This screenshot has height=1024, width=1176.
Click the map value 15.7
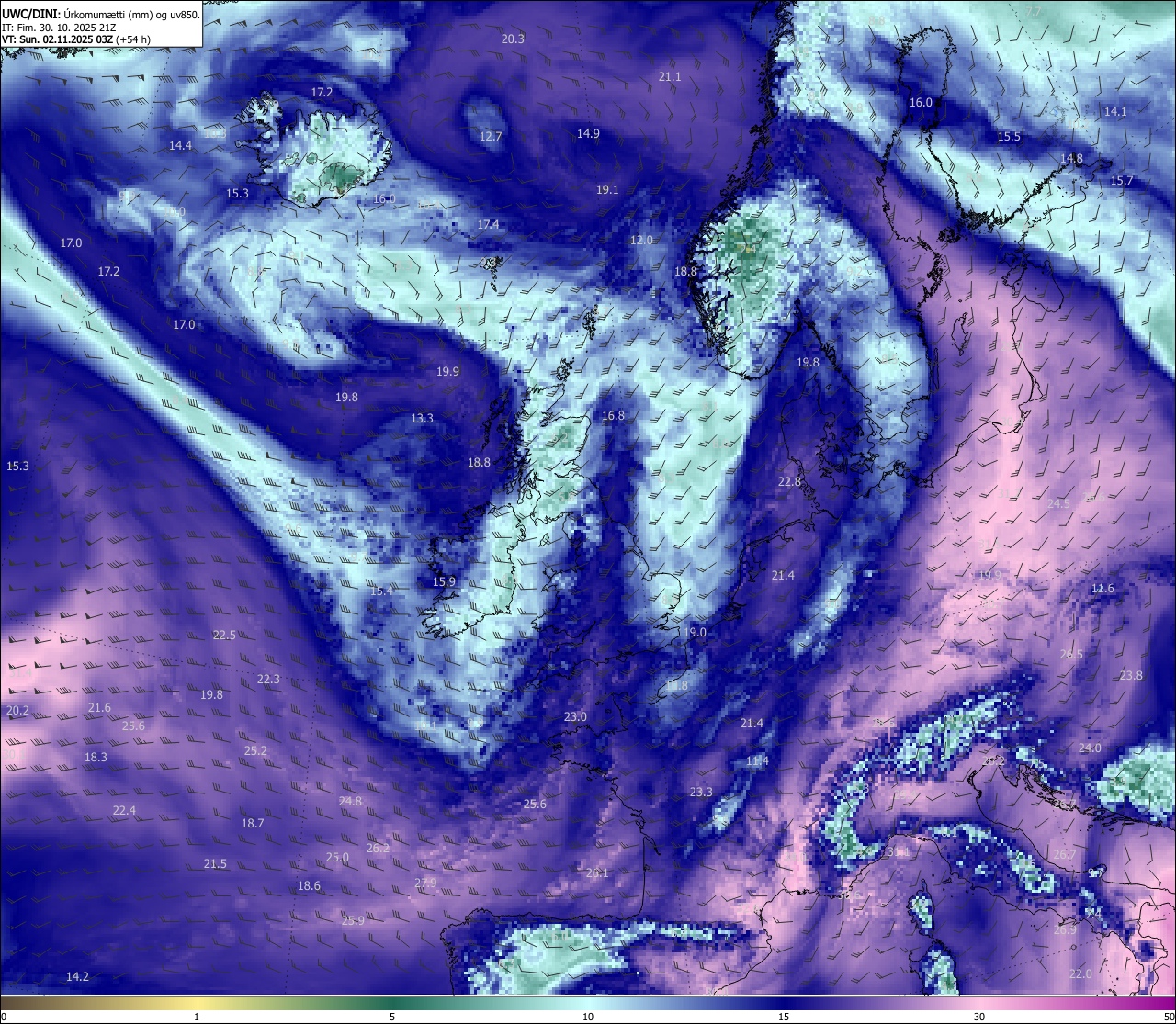pyautogui.click(x=1121, y=181)
